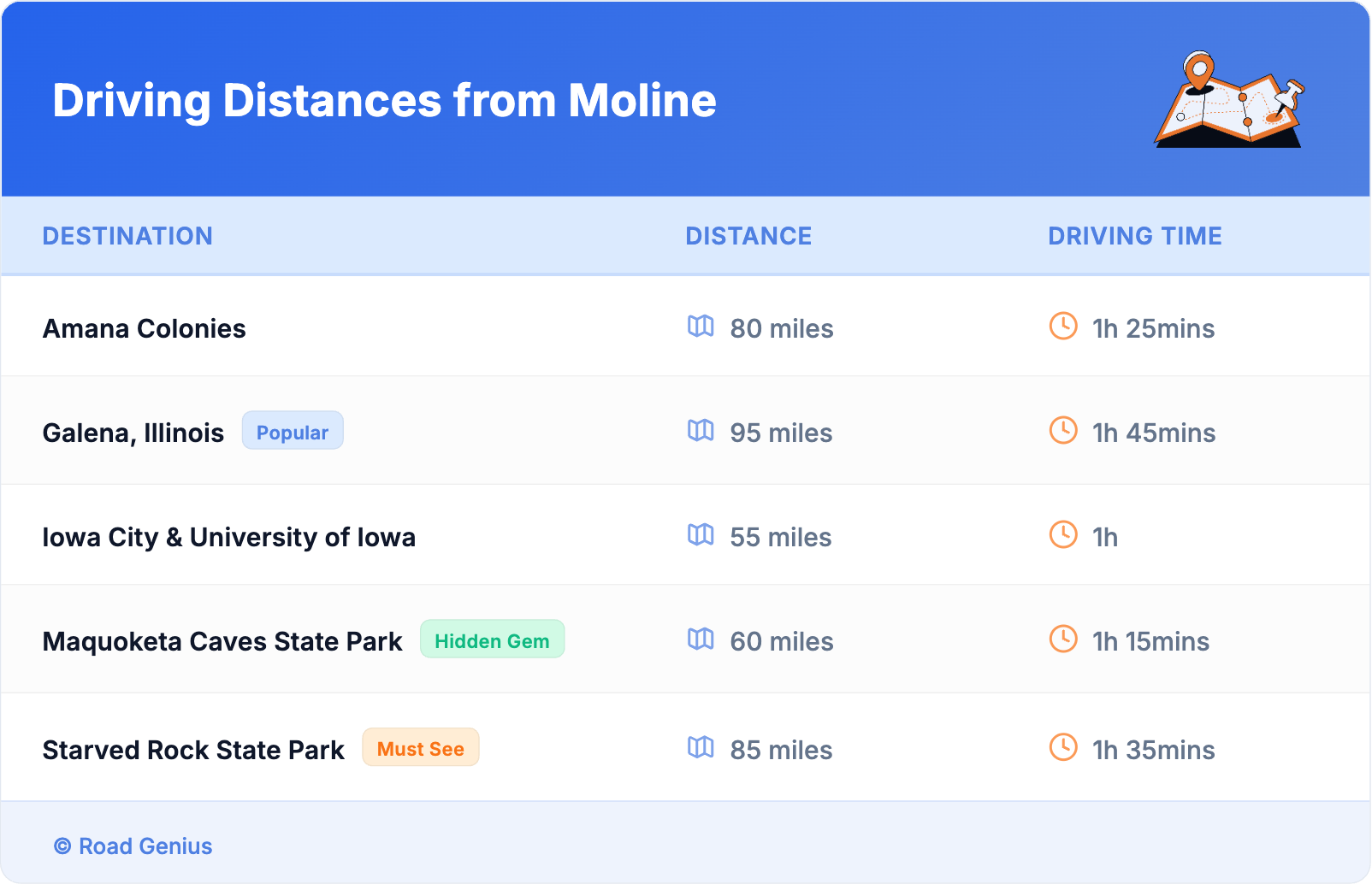Click the clock icon beside 1h 15mins
Screen dimensions: 1372x884
click(x=1063, y=639)
